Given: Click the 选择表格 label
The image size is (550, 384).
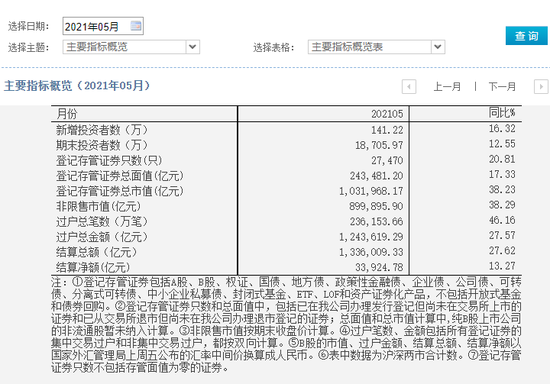Looking at the screenshot, I should click(274, 47).
